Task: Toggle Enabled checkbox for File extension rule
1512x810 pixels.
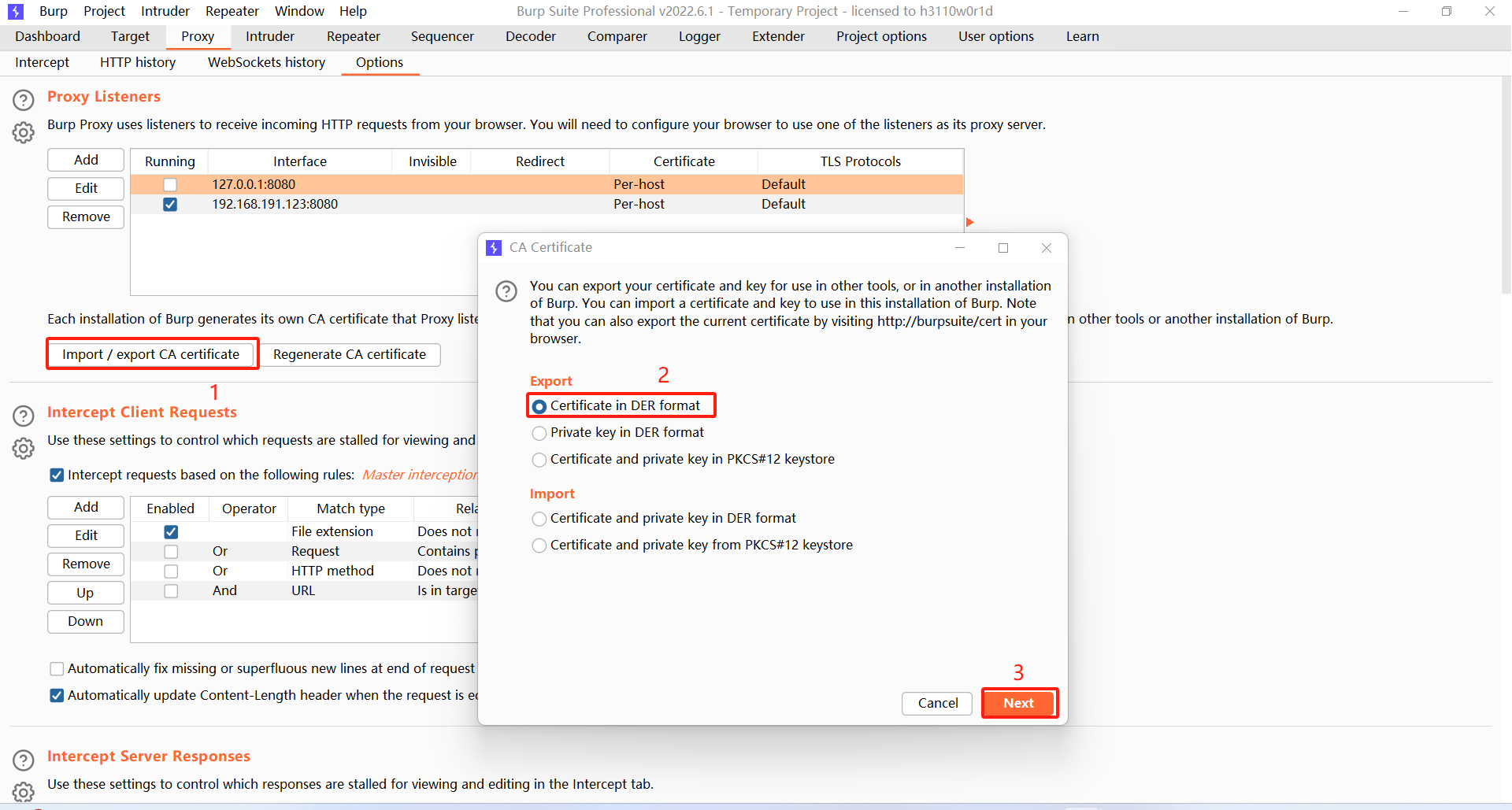Action: (x=171, y=532)
